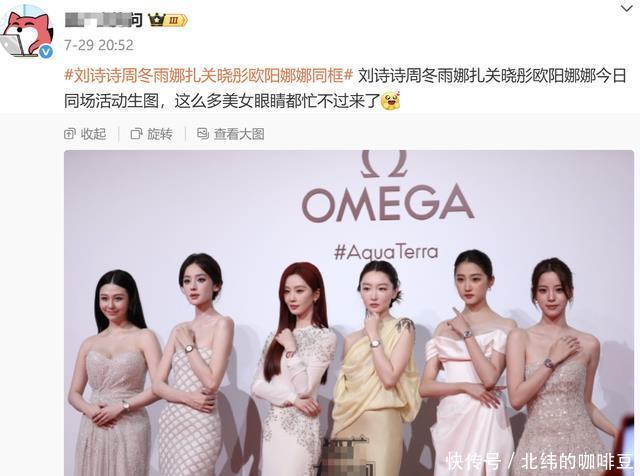The height and width of the screenshot is (476, 640).
Task: Open the orange hashtag topic link
Action: point(208,76)
